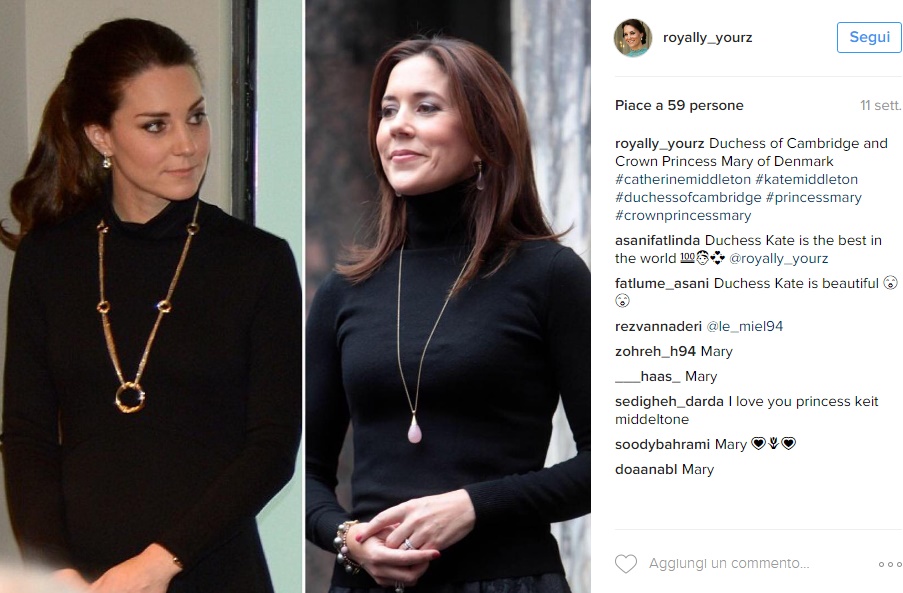Follow the account with the Segui button
This screenshot has height=593, width=903.
coord(869,37)
